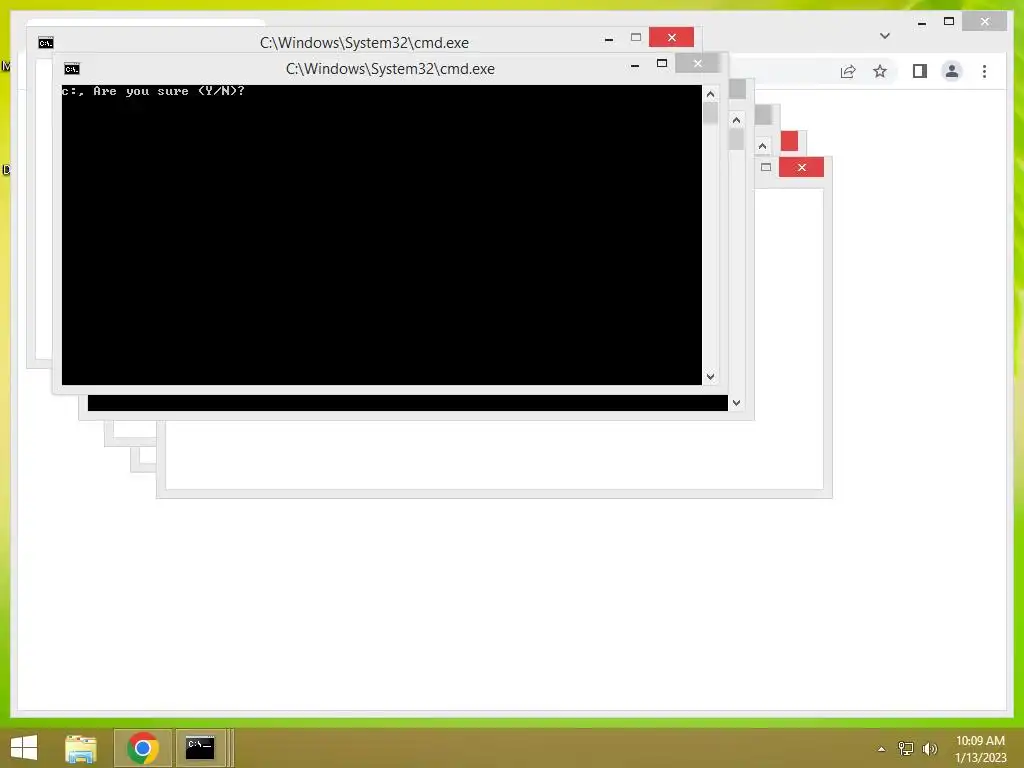
Task: Open the Windows Start button
Action: tap(24, 748)
